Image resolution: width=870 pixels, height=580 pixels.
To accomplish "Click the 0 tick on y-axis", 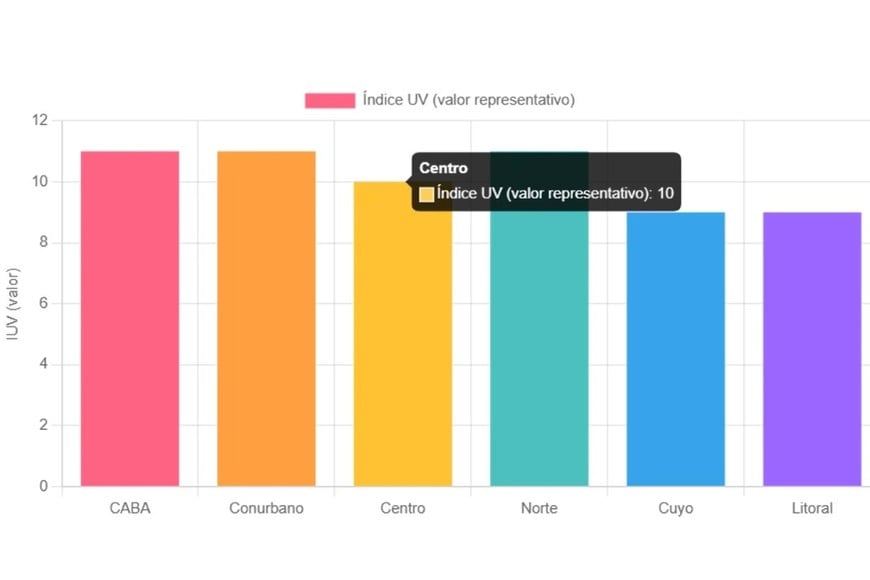I will coord(44,486).
